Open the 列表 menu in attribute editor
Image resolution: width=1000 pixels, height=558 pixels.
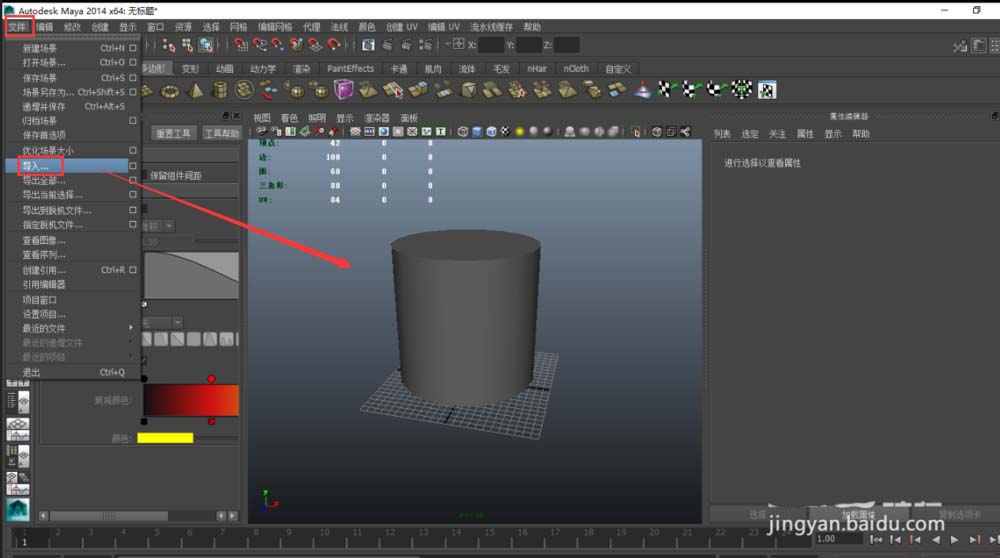point(722,134)
